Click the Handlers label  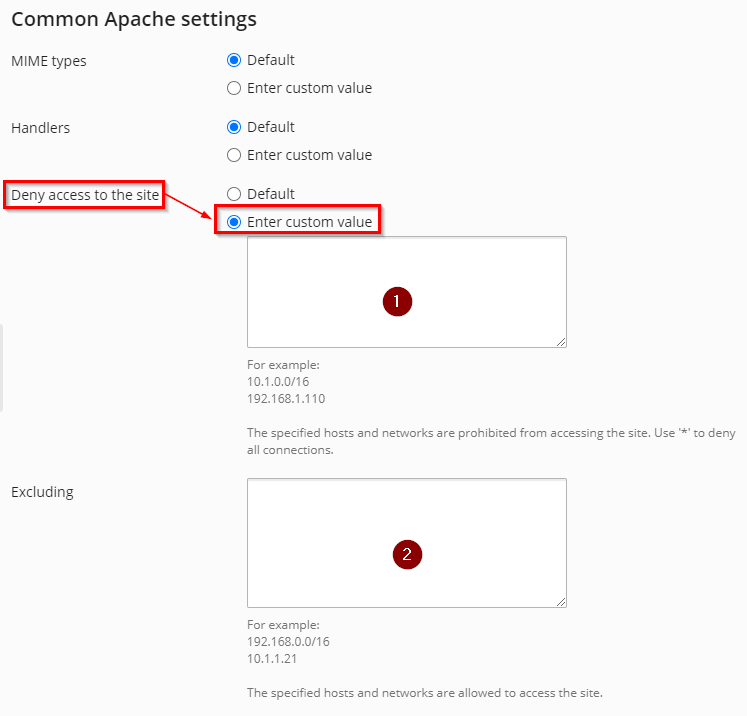[x=41, y=128]
